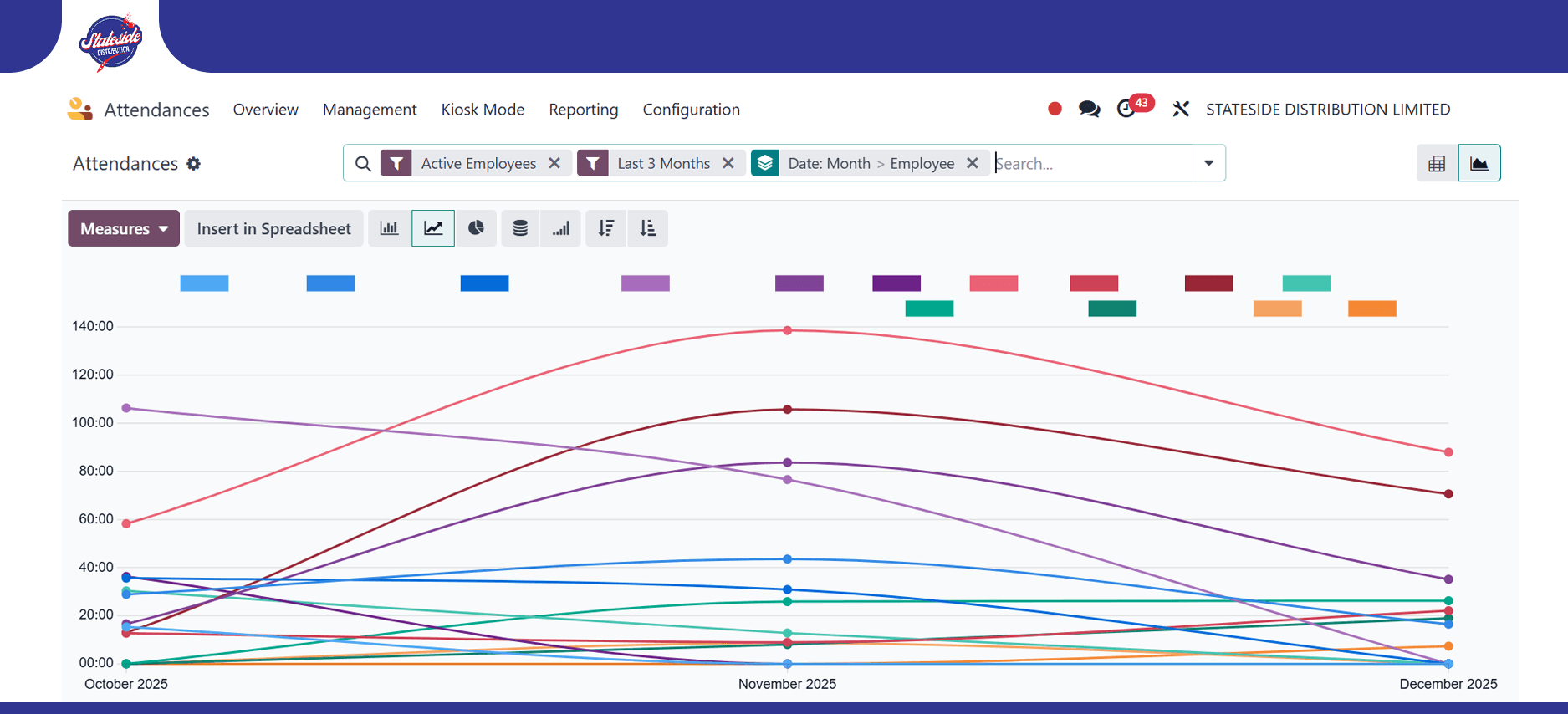Click the search magnifier icon
Screen dimensions: 1568x714
point(363,164)
